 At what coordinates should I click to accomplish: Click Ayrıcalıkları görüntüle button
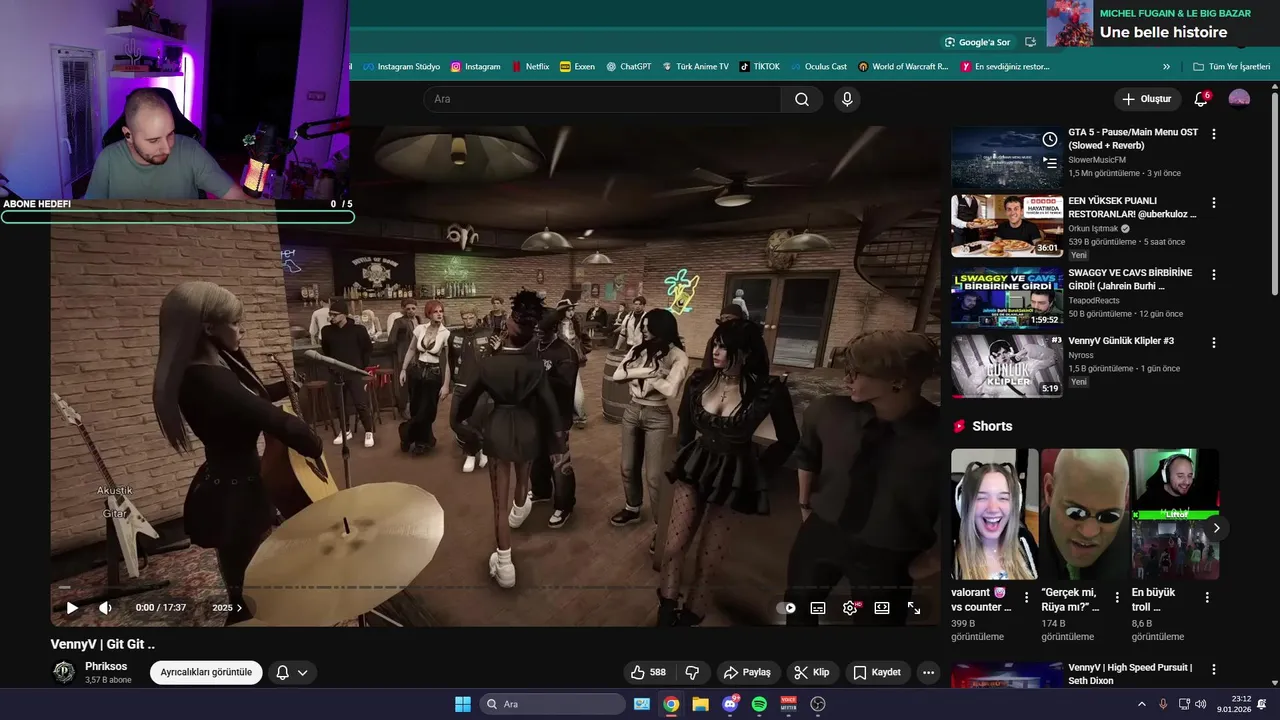point(206,672)
